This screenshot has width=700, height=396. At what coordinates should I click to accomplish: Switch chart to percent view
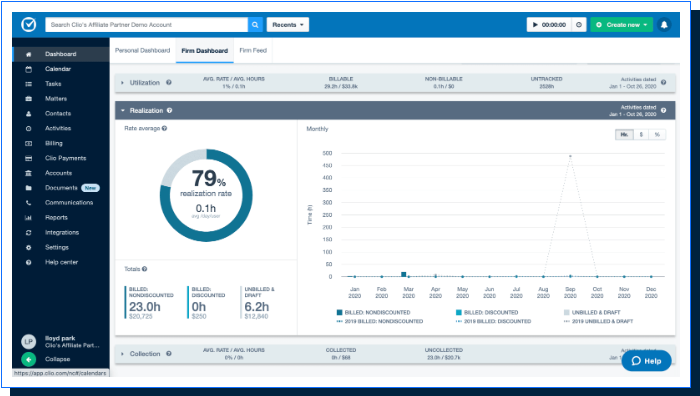(x=657, y=134)
